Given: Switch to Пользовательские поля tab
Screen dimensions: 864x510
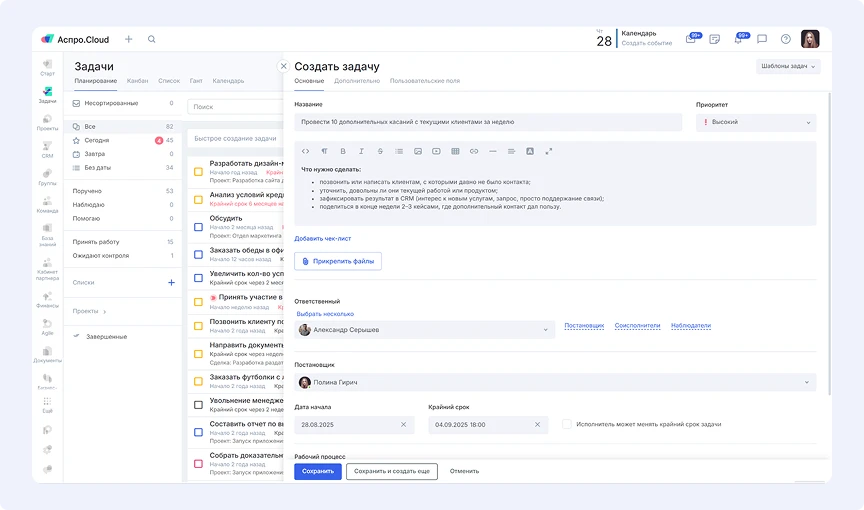Looking at the screenshot, I should [425, 81].
